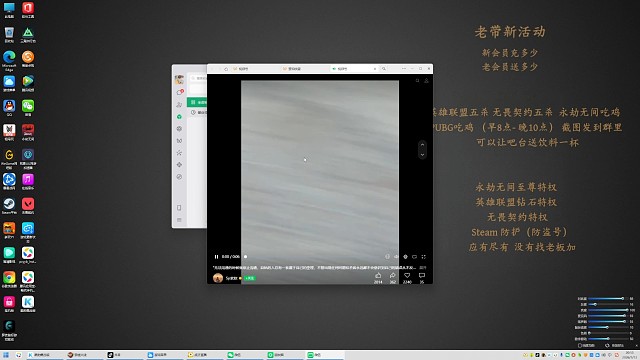The image size is (640, 360).
Task: Click the video progress bar handle
Action: pyautogui.click(x=245, y=257)
